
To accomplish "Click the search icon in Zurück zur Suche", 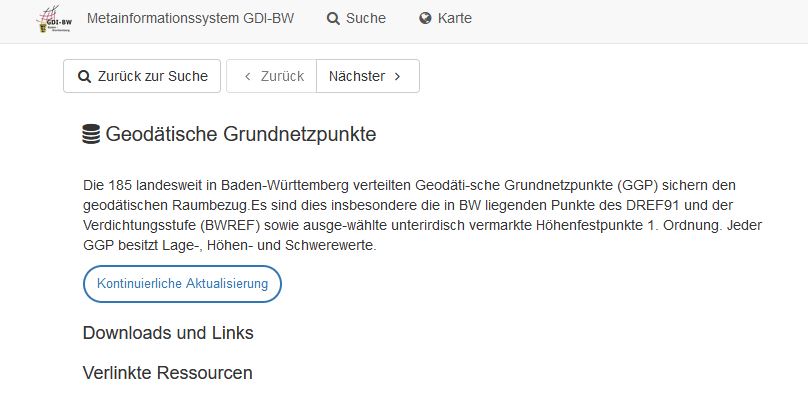I will [x=84, y=76].
